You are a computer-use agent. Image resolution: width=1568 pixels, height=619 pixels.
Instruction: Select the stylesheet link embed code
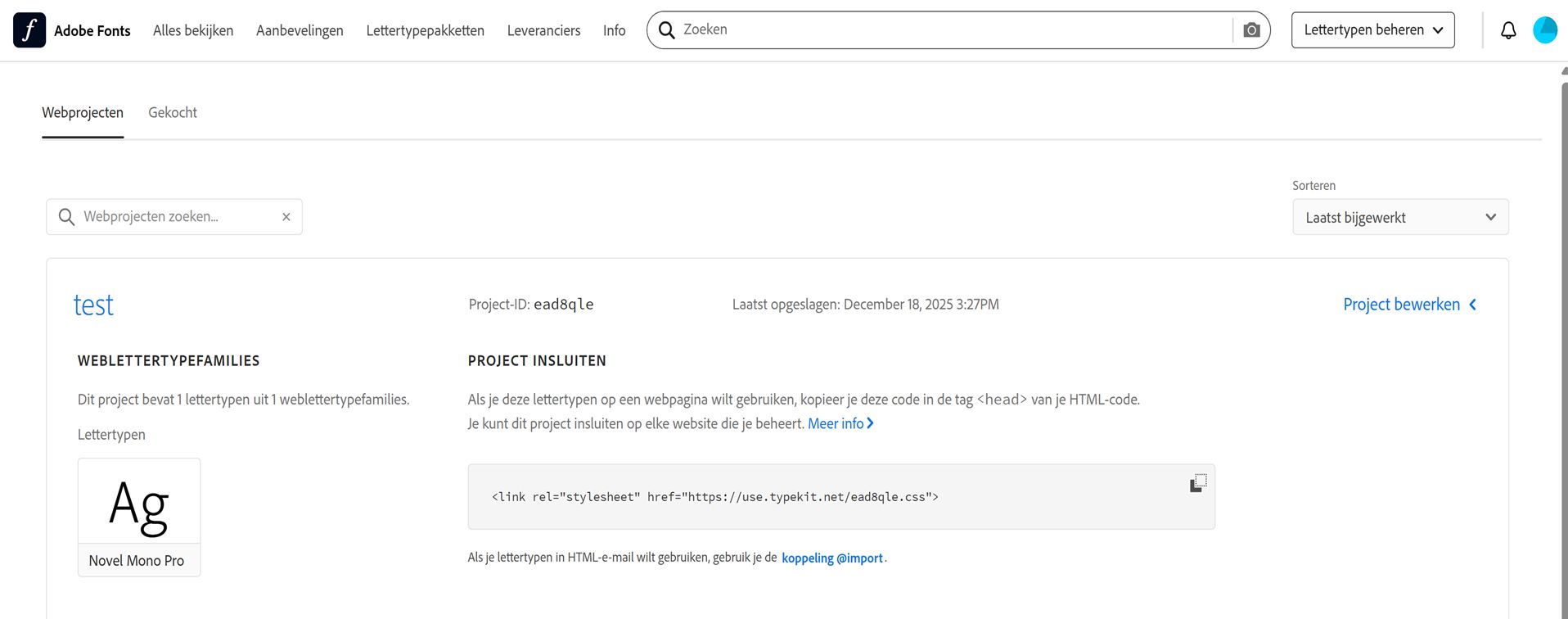714,497
